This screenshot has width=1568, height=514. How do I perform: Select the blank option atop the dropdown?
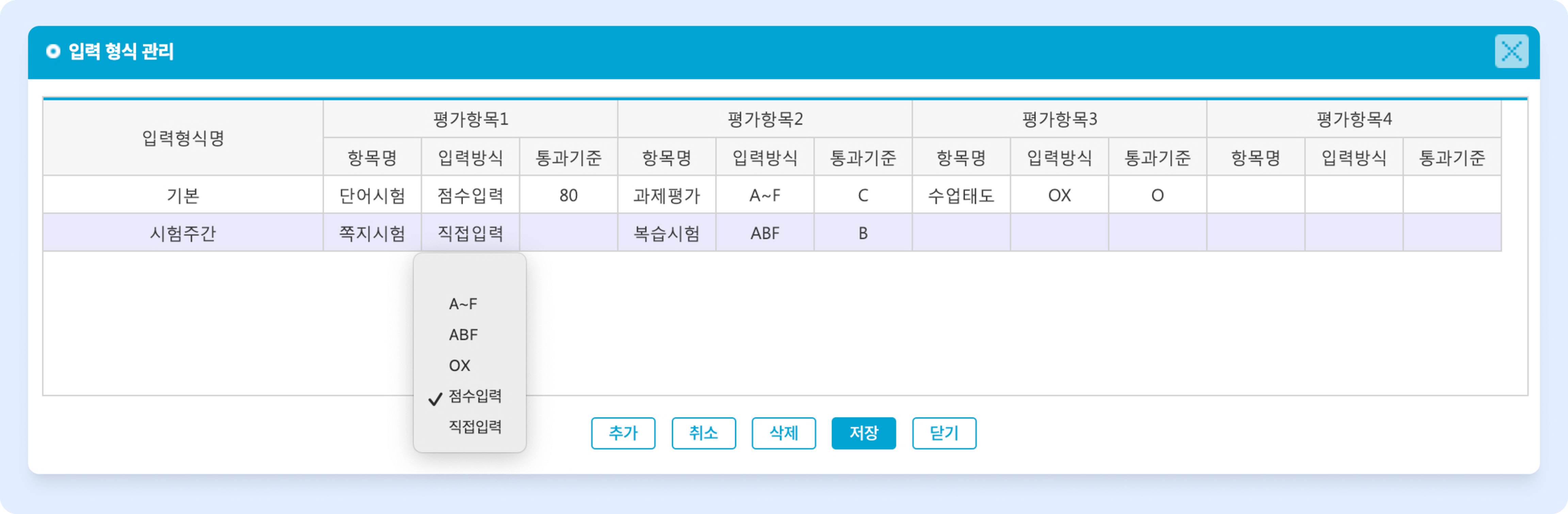[469, 273]
